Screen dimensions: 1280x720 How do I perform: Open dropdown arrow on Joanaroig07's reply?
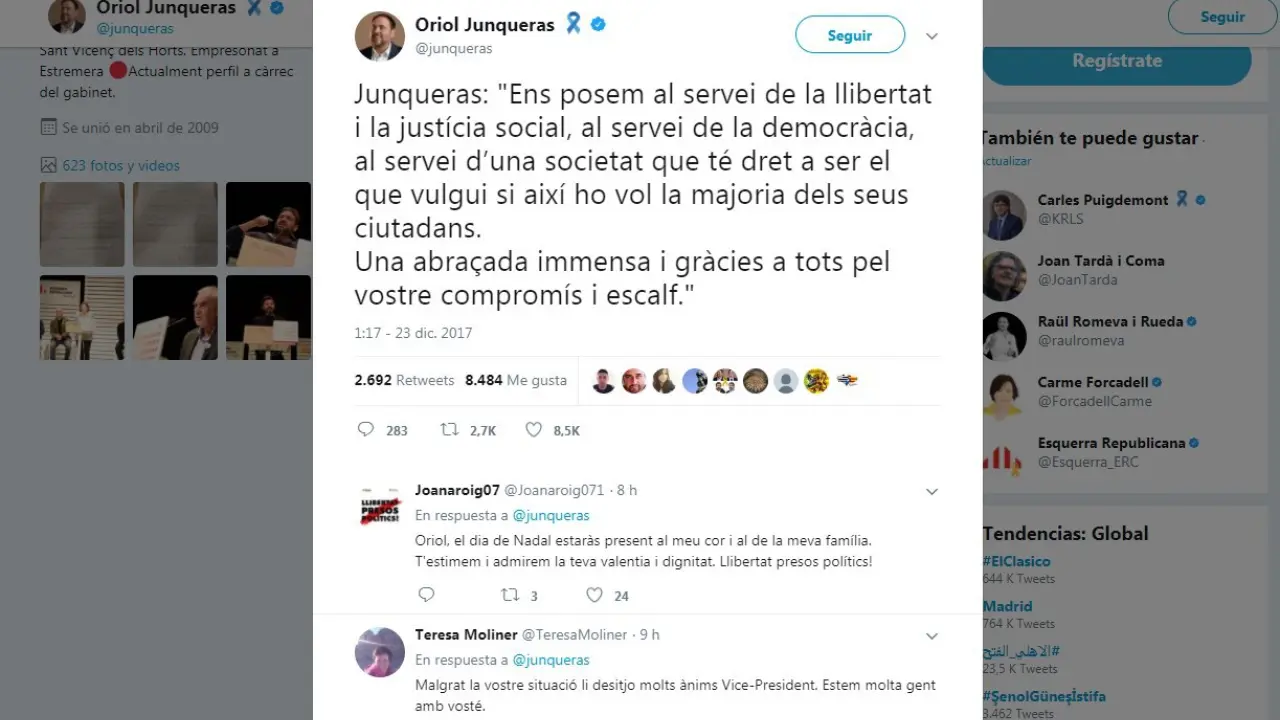coord(932,492)
